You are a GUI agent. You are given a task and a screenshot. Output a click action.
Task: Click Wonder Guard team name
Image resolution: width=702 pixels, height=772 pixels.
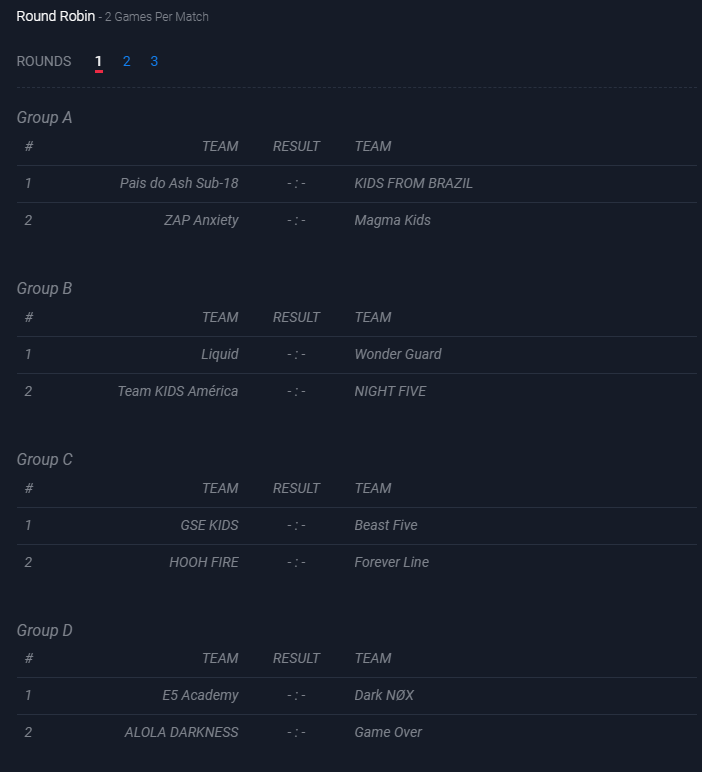[x=398, y=354]
